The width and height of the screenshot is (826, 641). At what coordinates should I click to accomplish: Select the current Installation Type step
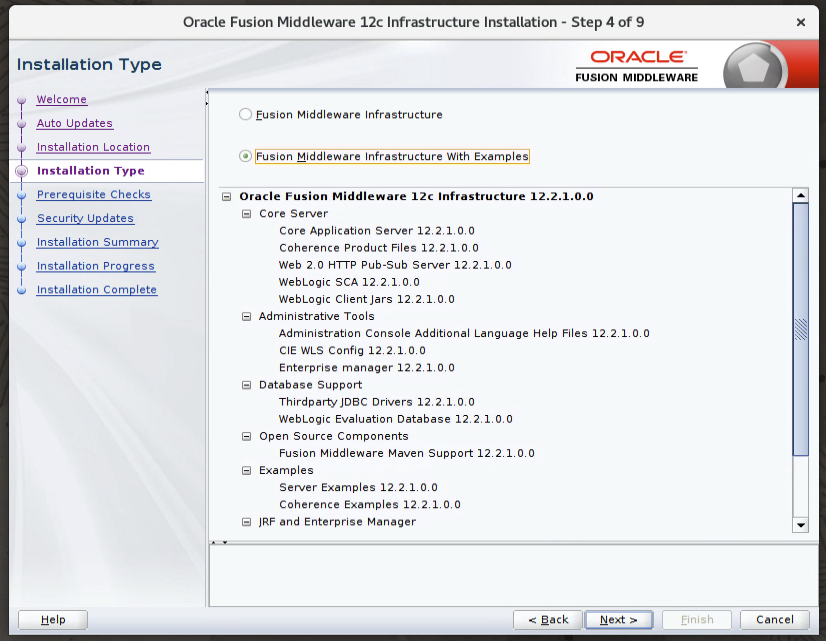coord(91,171)
